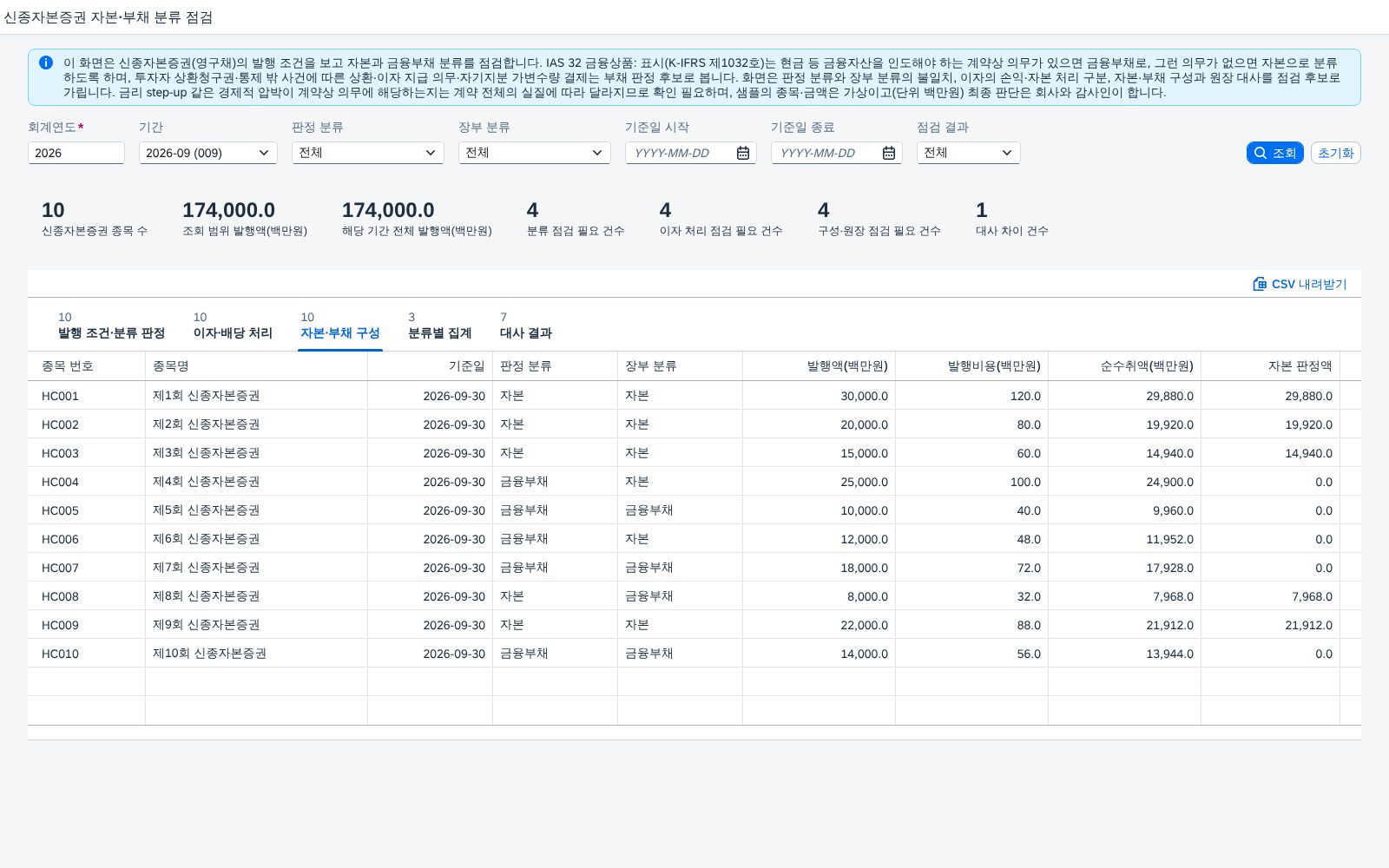
Task: Click the 제10회 신종자본증권 cell
Action: [257, 654]
